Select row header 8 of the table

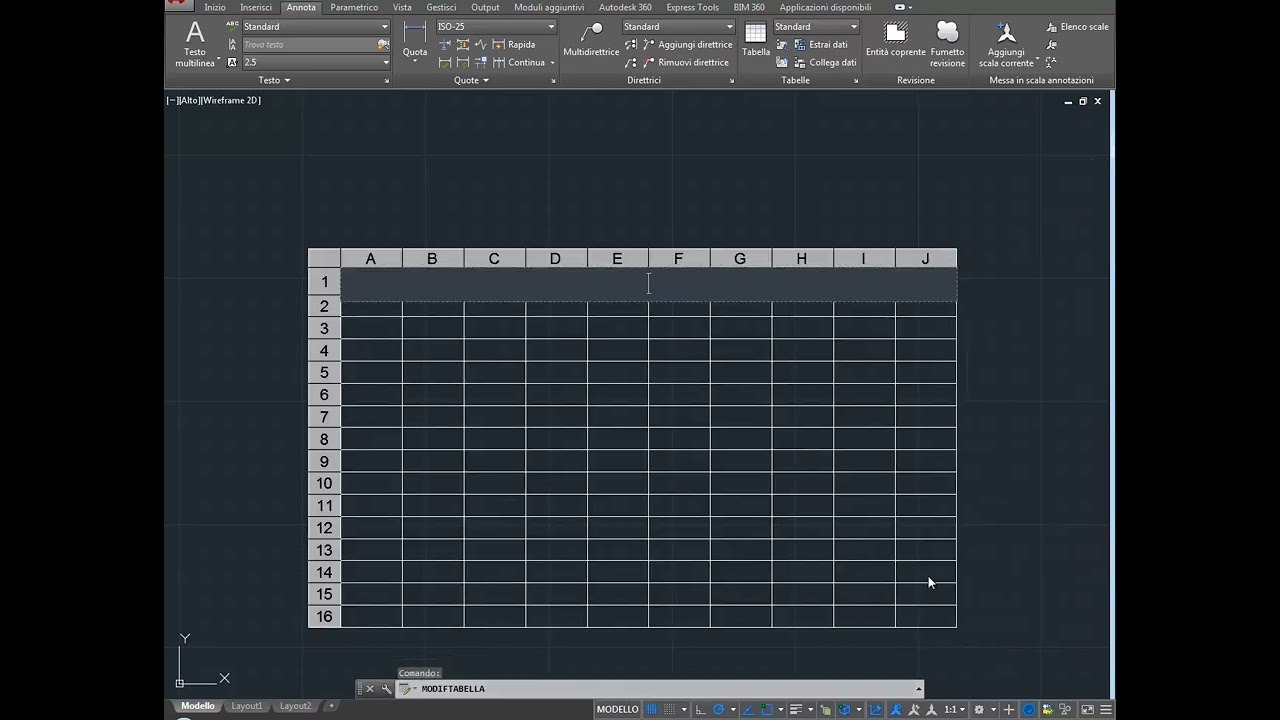click(324, 439)
